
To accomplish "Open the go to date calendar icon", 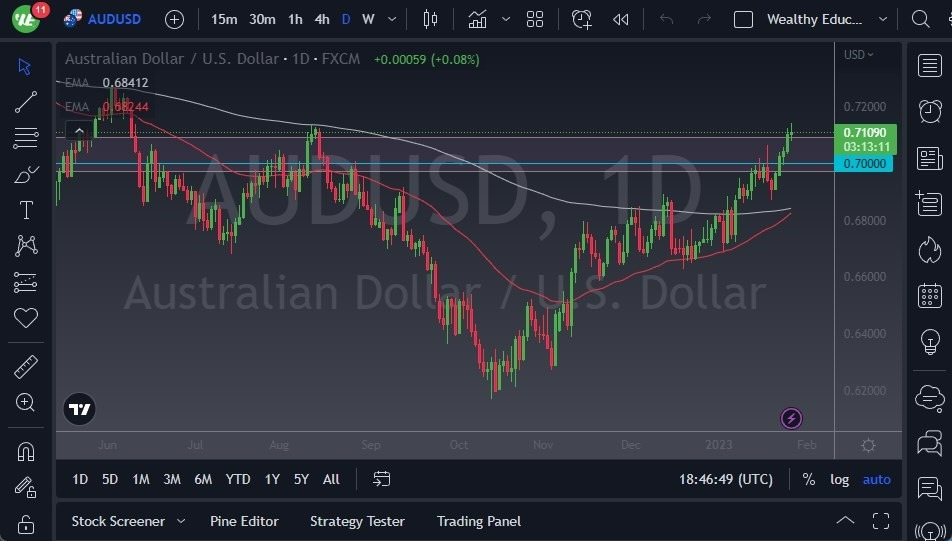I will pyautogui.click(x=381, y=479).
